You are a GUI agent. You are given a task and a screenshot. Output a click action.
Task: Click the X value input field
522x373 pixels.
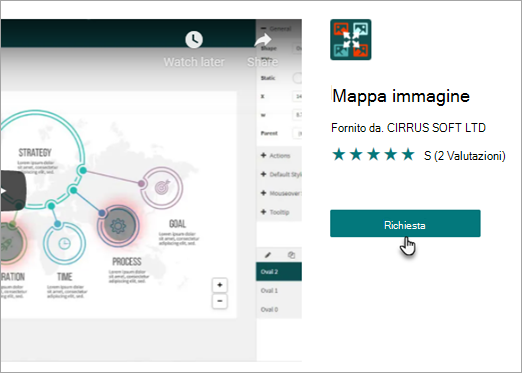pos(297,96)
